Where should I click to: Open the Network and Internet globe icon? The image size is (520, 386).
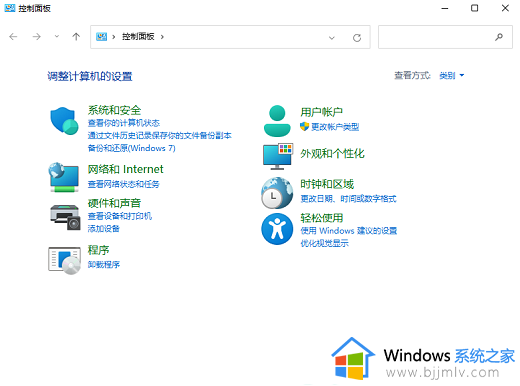[x=64, y=177]
